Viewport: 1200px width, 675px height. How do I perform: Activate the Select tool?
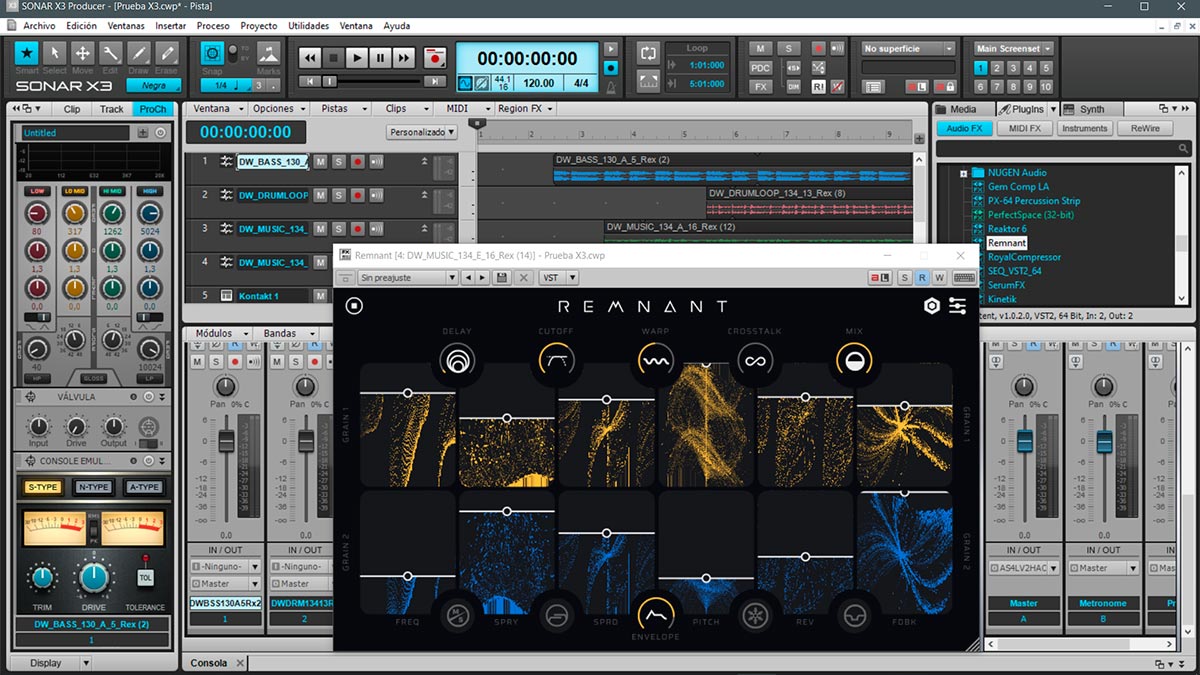(55, 53)
